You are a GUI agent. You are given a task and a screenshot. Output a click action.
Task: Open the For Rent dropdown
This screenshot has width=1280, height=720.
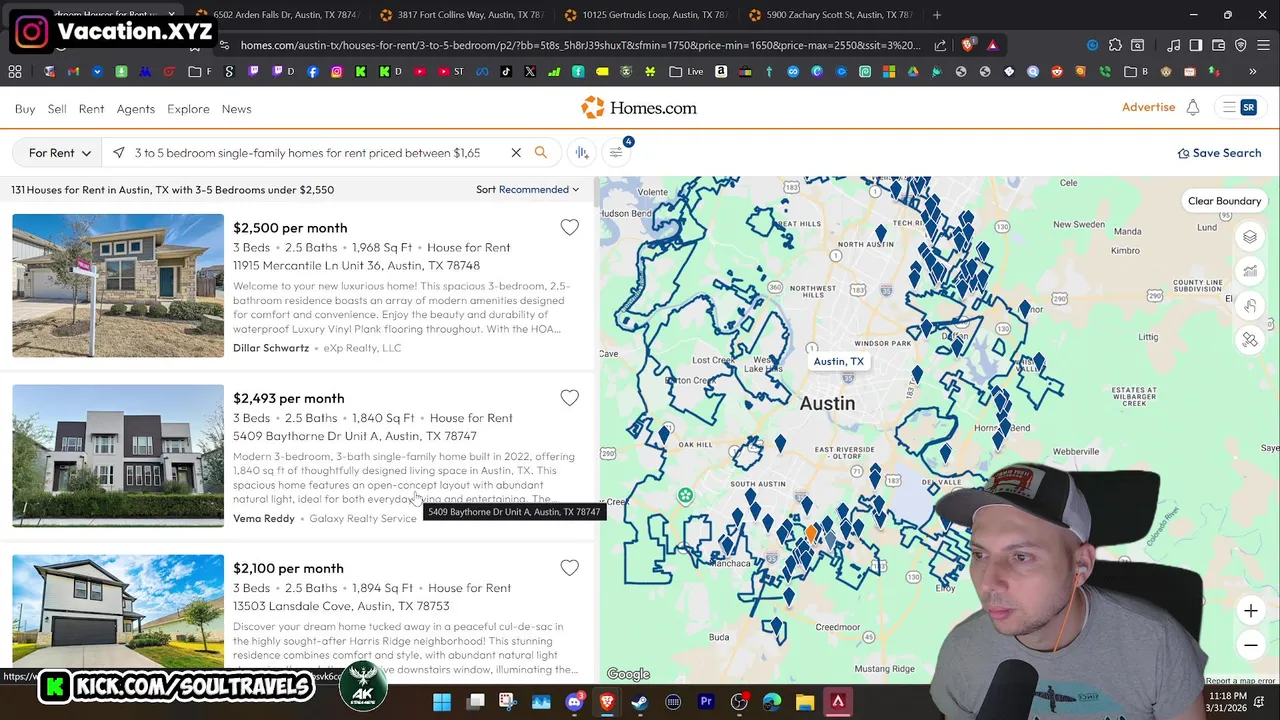tap(59, 153)
